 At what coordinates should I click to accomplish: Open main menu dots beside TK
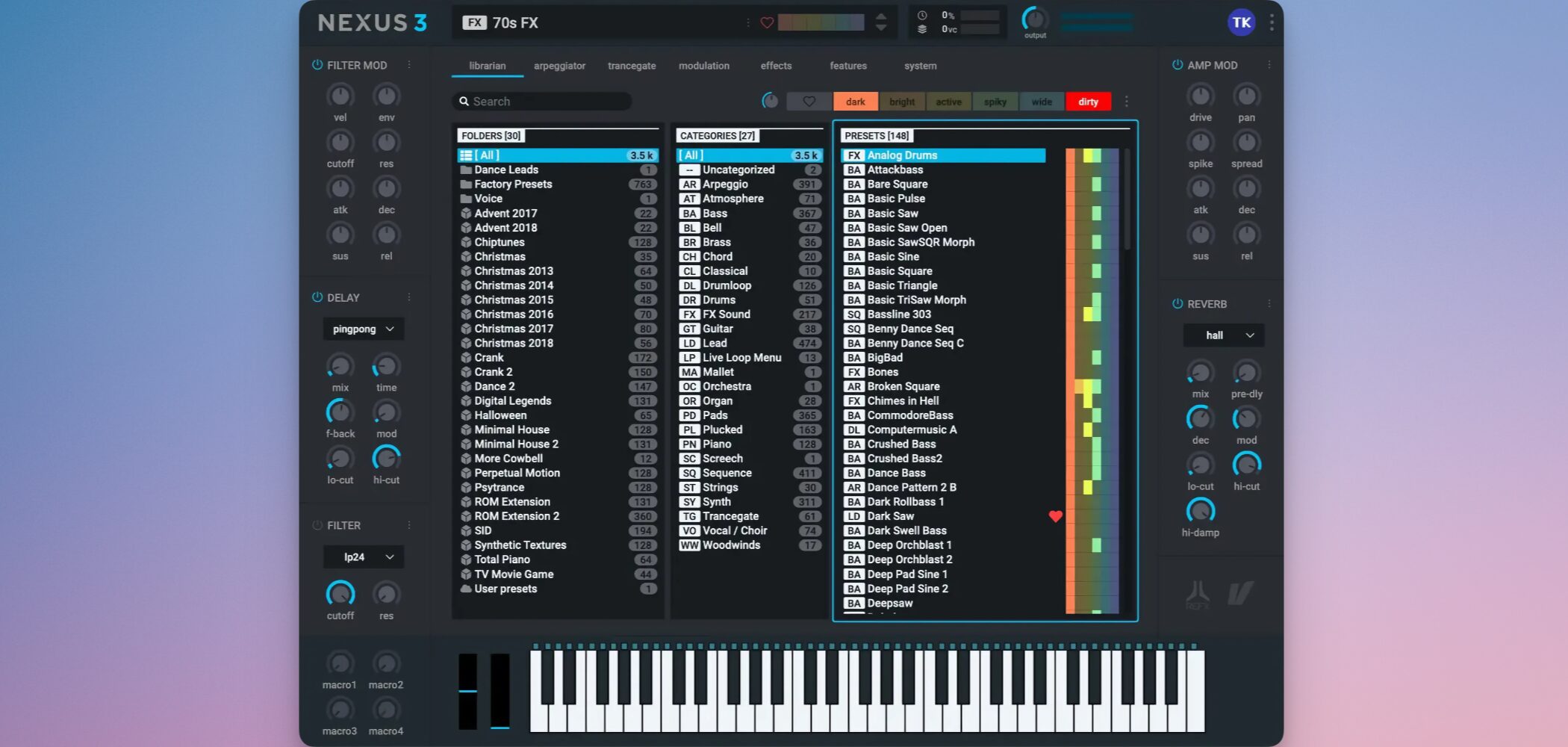click(1271, 22)
